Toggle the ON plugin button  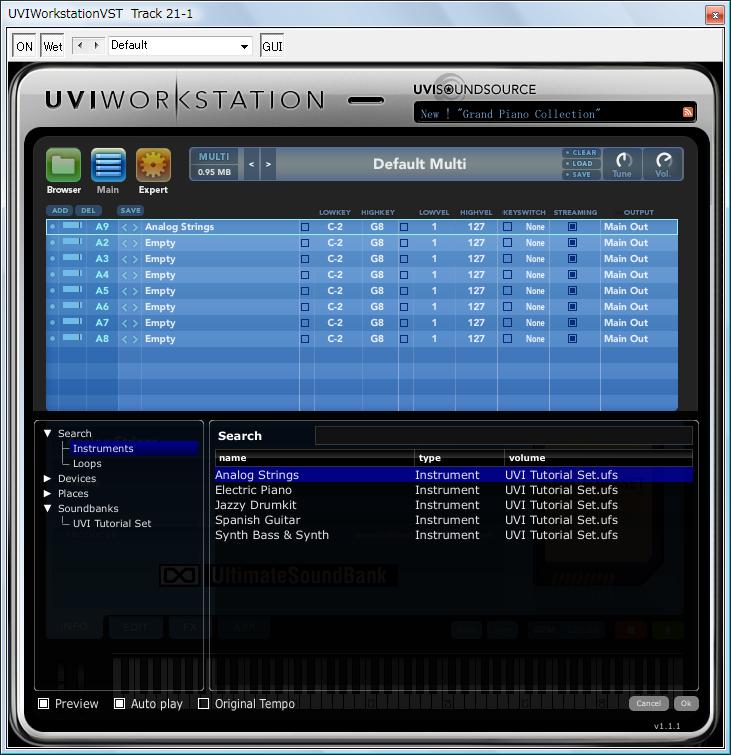click(24, 46)
